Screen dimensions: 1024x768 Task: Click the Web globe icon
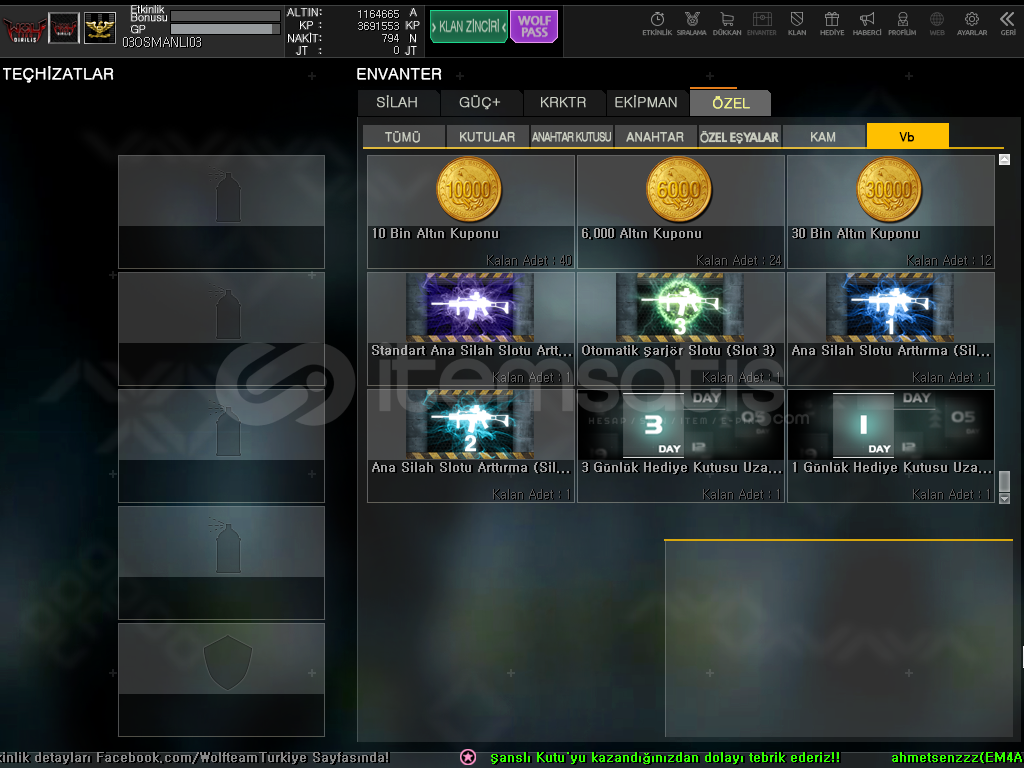(937, 24)
